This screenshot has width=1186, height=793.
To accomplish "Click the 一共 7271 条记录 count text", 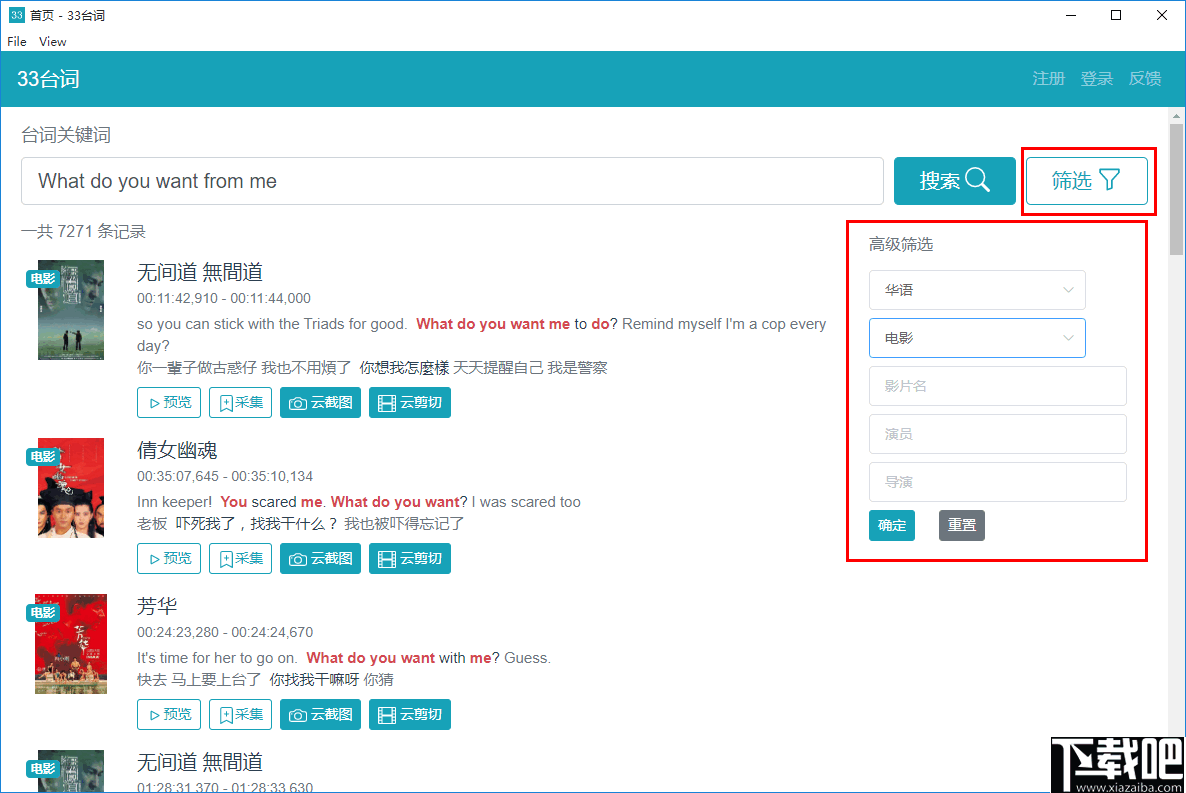I will [x=83, y=232].
